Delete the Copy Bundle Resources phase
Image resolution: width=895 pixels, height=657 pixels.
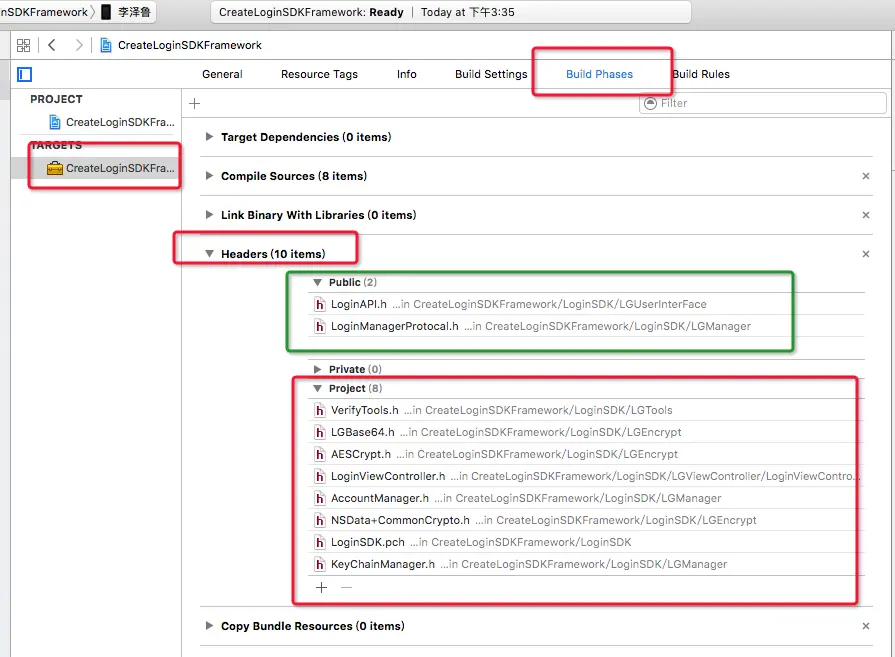[x=866, y=626]
